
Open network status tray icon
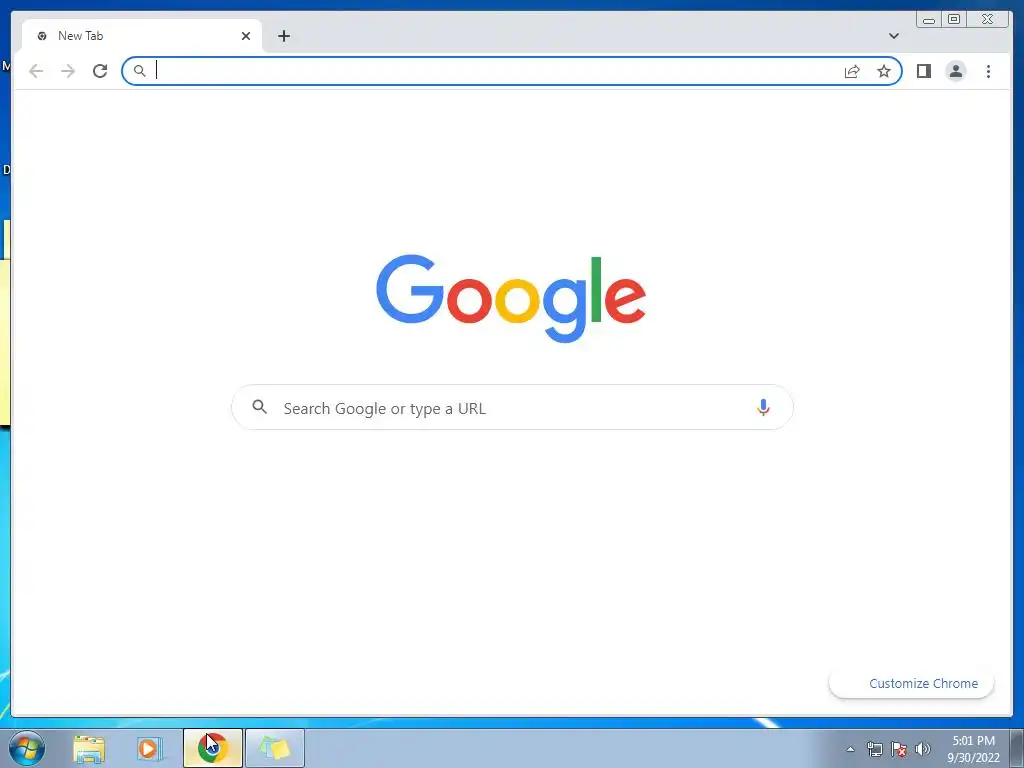(874, 749)
